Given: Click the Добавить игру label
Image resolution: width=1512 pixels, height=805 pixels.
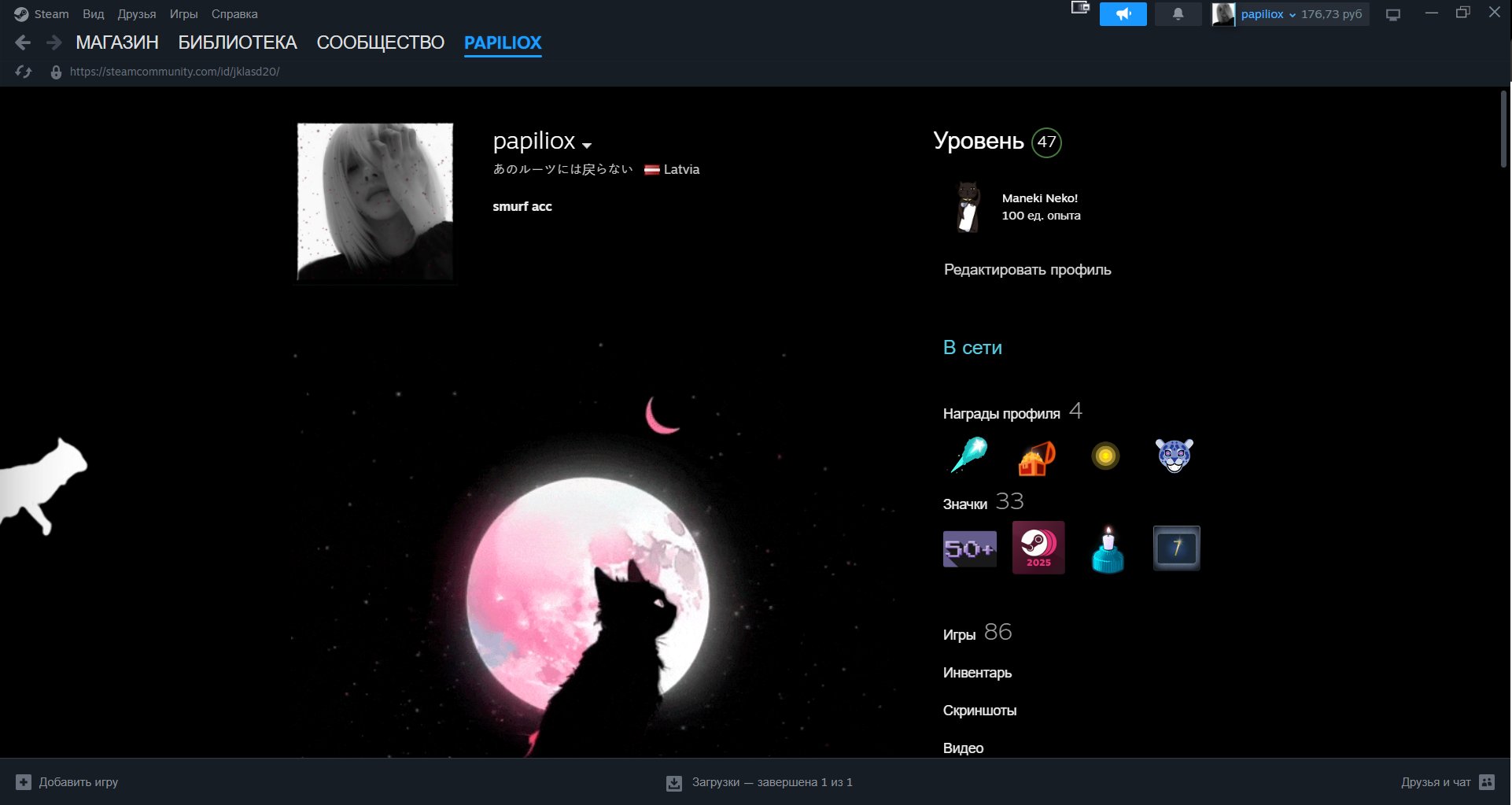Looking at the screenshot, I should [x=79, y=782].
